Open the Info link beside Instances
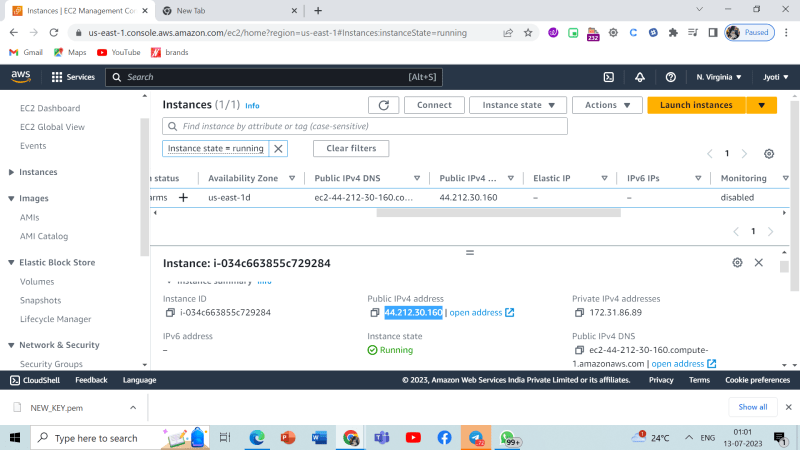This screenshot has width=800, height=450. [x=252, y=106]
